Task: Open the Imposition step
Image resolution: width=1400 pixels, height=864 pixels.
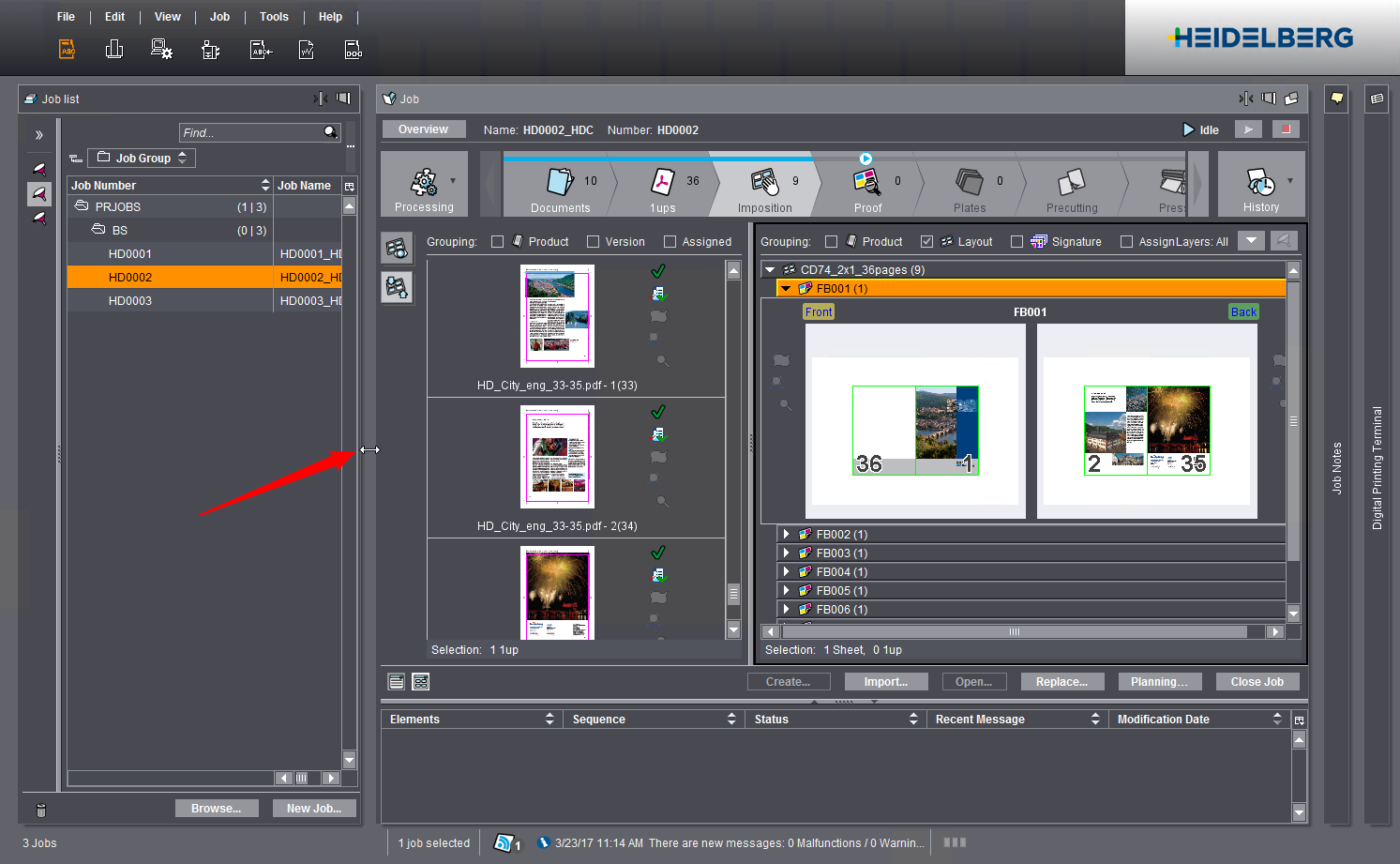Action: coord(764,185)
